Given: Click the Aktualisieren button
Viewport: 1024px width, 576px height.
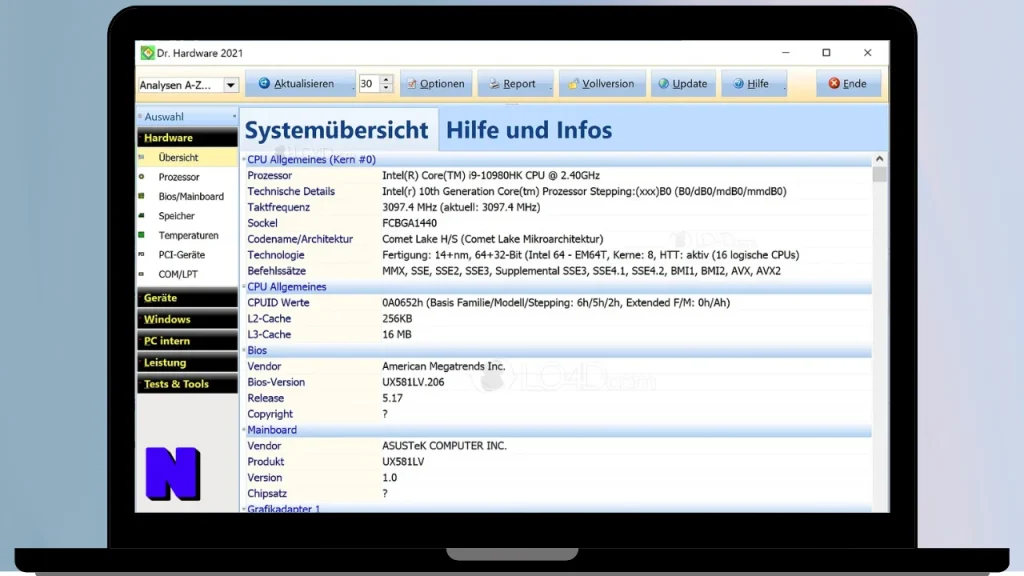Looking at the screenshot, I should coord(300,84).
